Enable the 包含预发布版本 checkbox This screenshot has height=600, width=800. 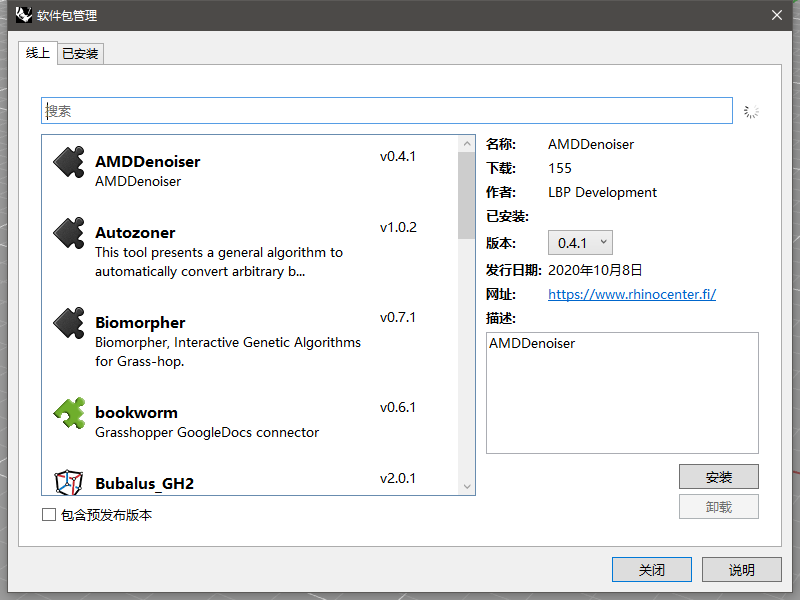point(49,515)
